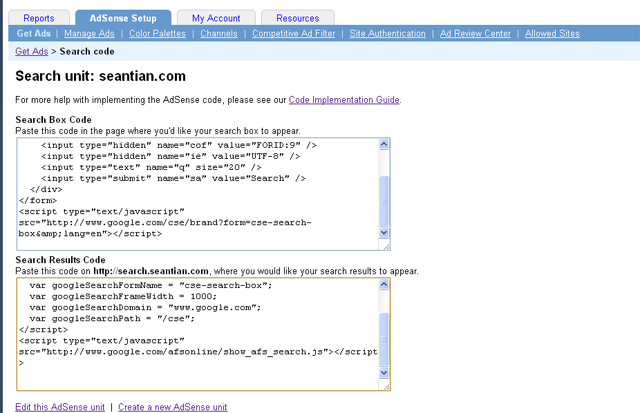Click scroll-up arrow of Search Results Code
640x413 pixels.
pos(384,284)
